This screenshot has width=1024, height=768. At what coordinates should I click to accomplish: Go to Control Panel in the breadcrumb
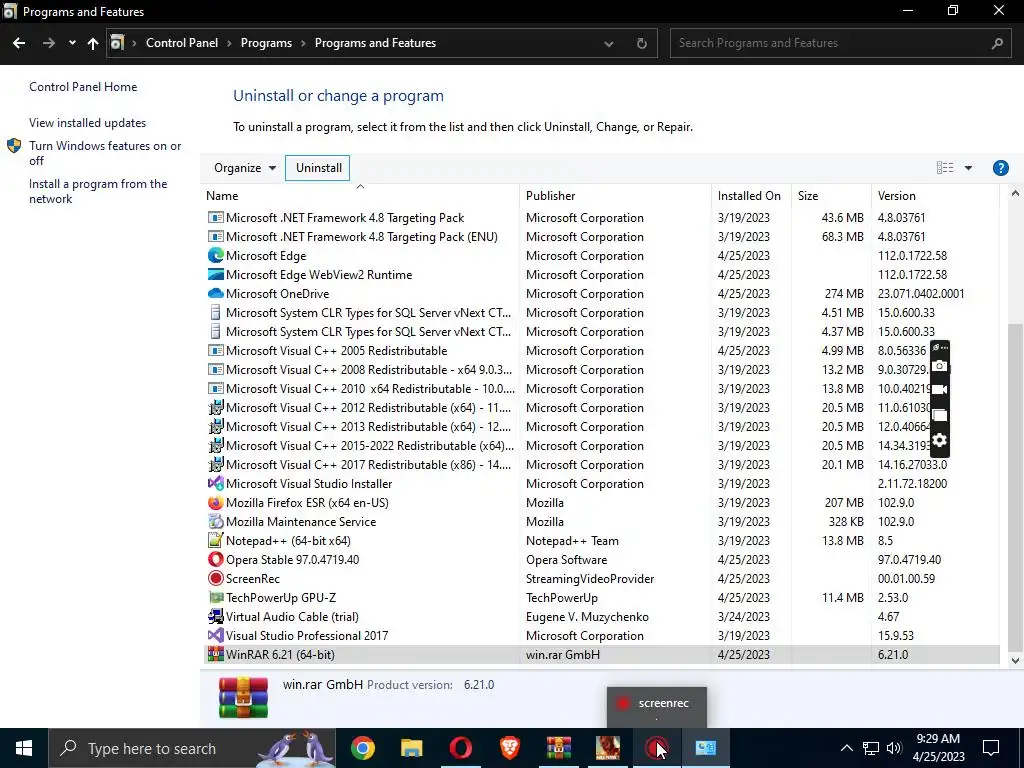click(182, 43)
